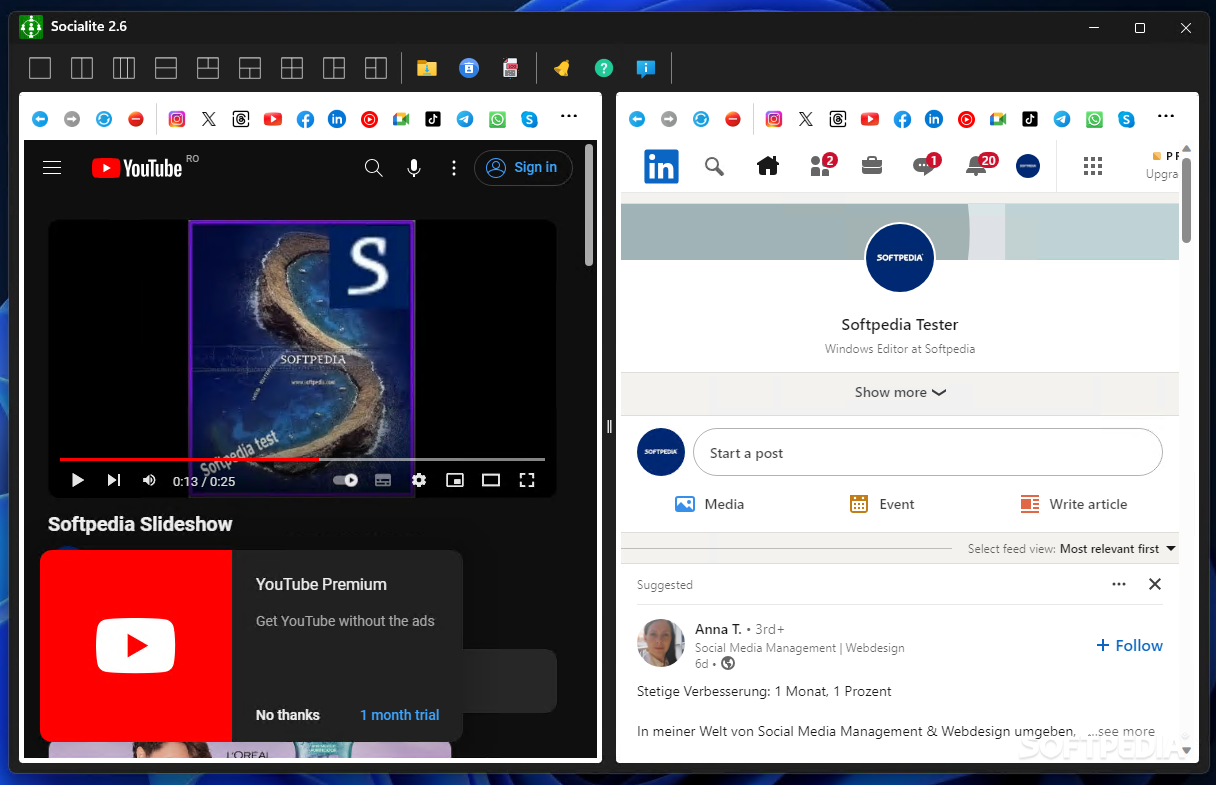Open My Network with 2 notifications
The image size is (1216, 785).
(x=822, y=166)
